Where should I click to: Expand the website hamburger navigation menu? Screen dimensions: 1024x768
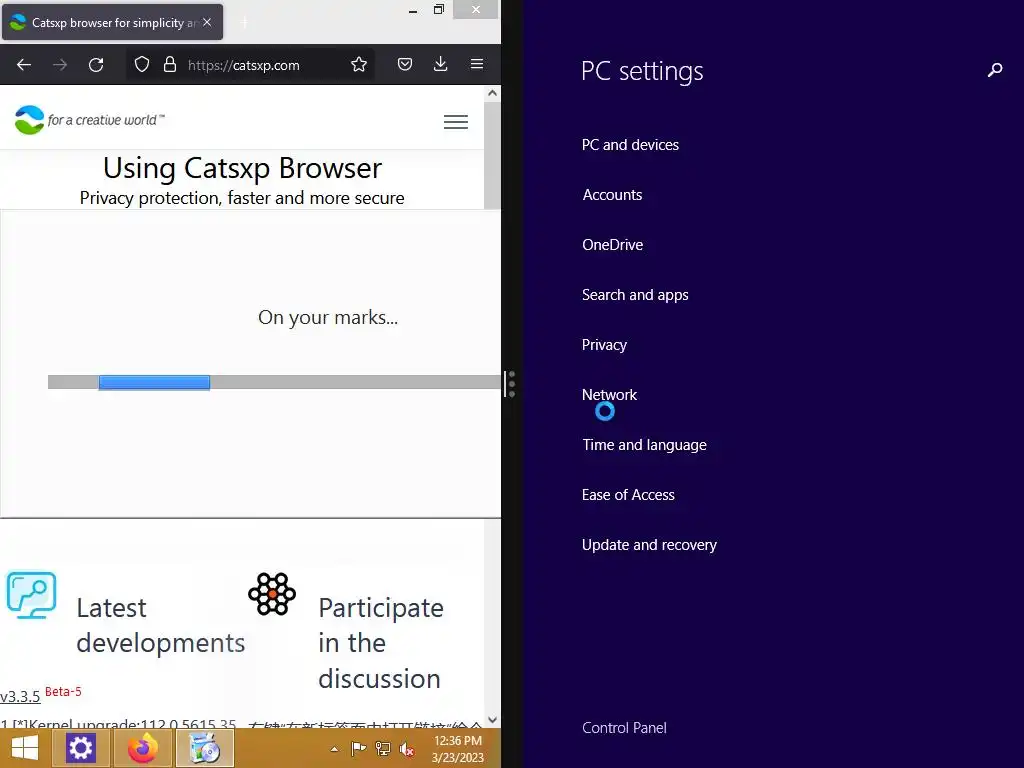(456, 121)
